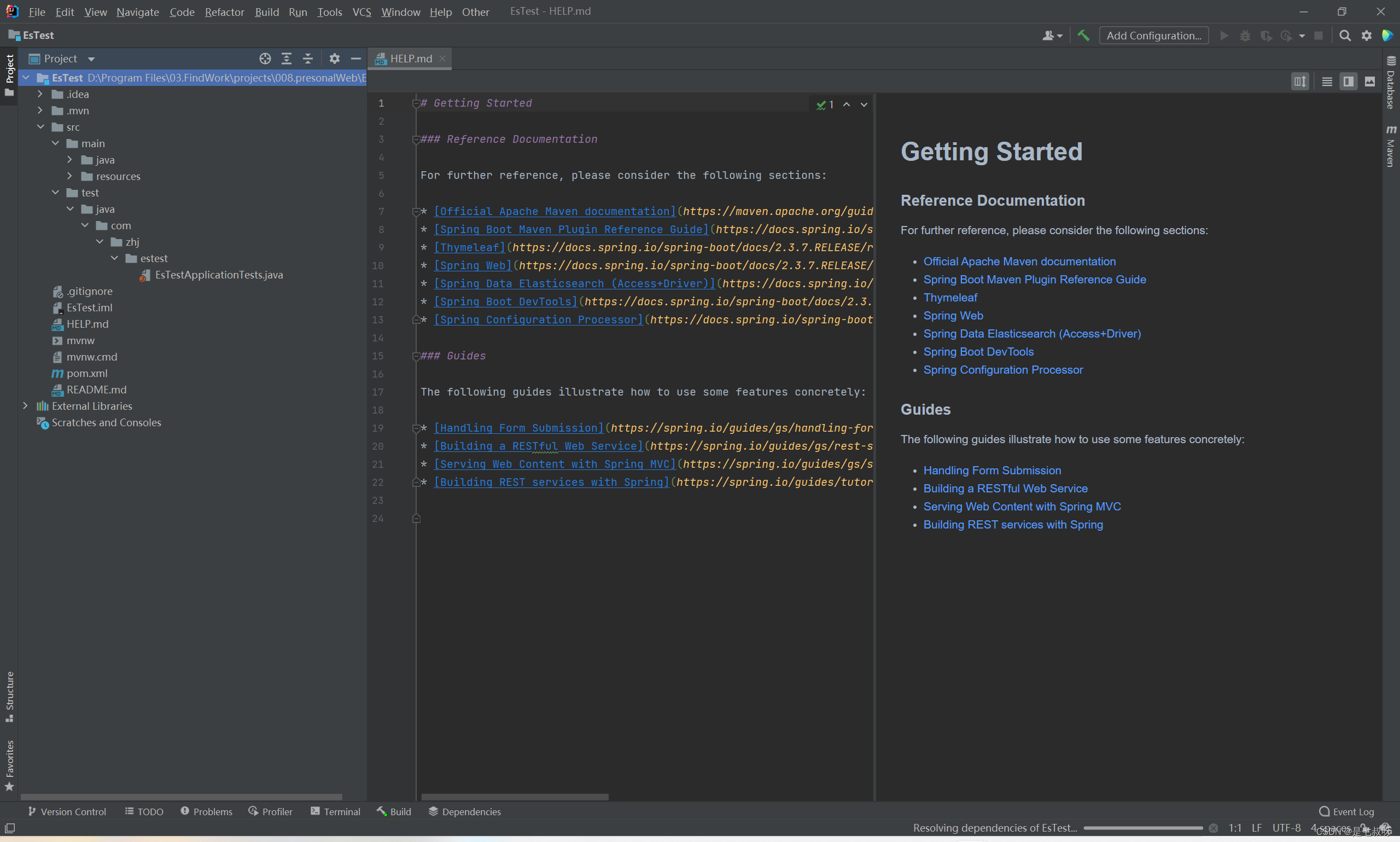Image resolution: width=1400 pixels, height=842 pixels.
Task: Click the Build Project hammer icon
Action: pyautogui.click(x=1083, y=35)
